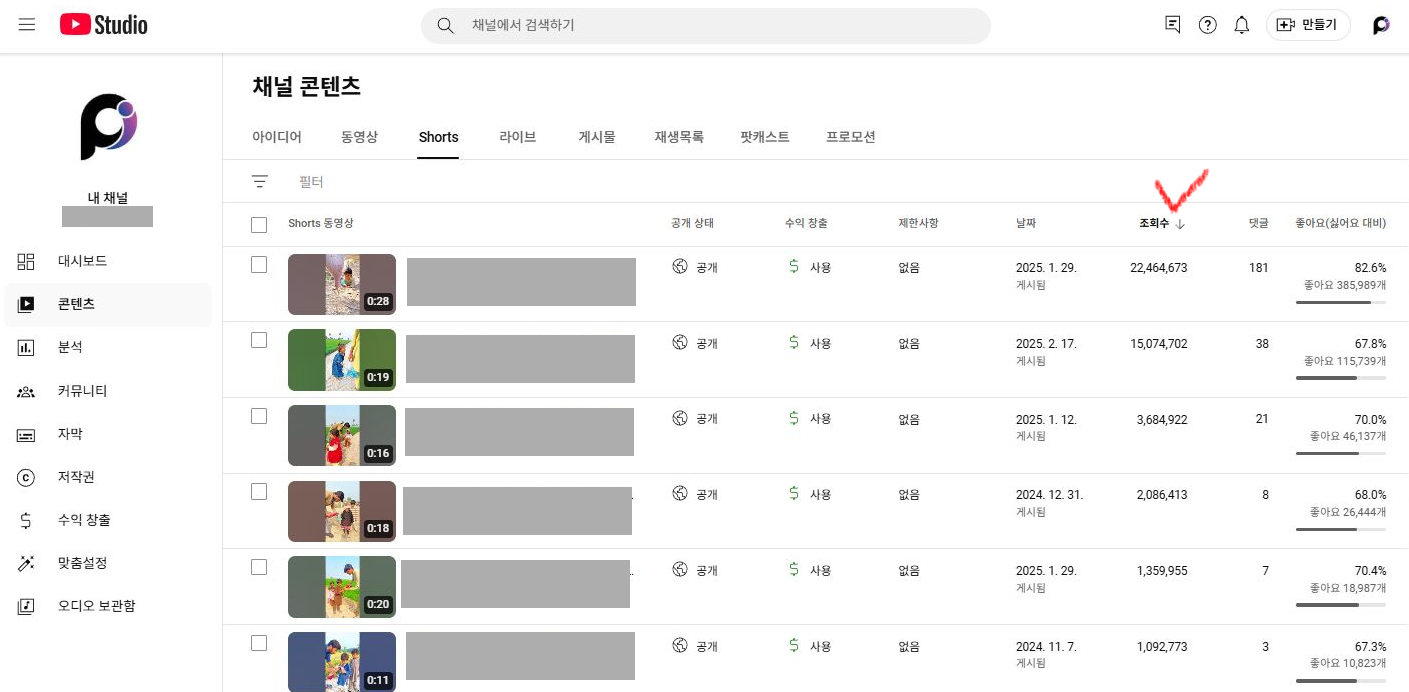Open the hamburger navigation menu
Image resolution: width=1409 pixels, height=692 pixels.
pos(27,25)
